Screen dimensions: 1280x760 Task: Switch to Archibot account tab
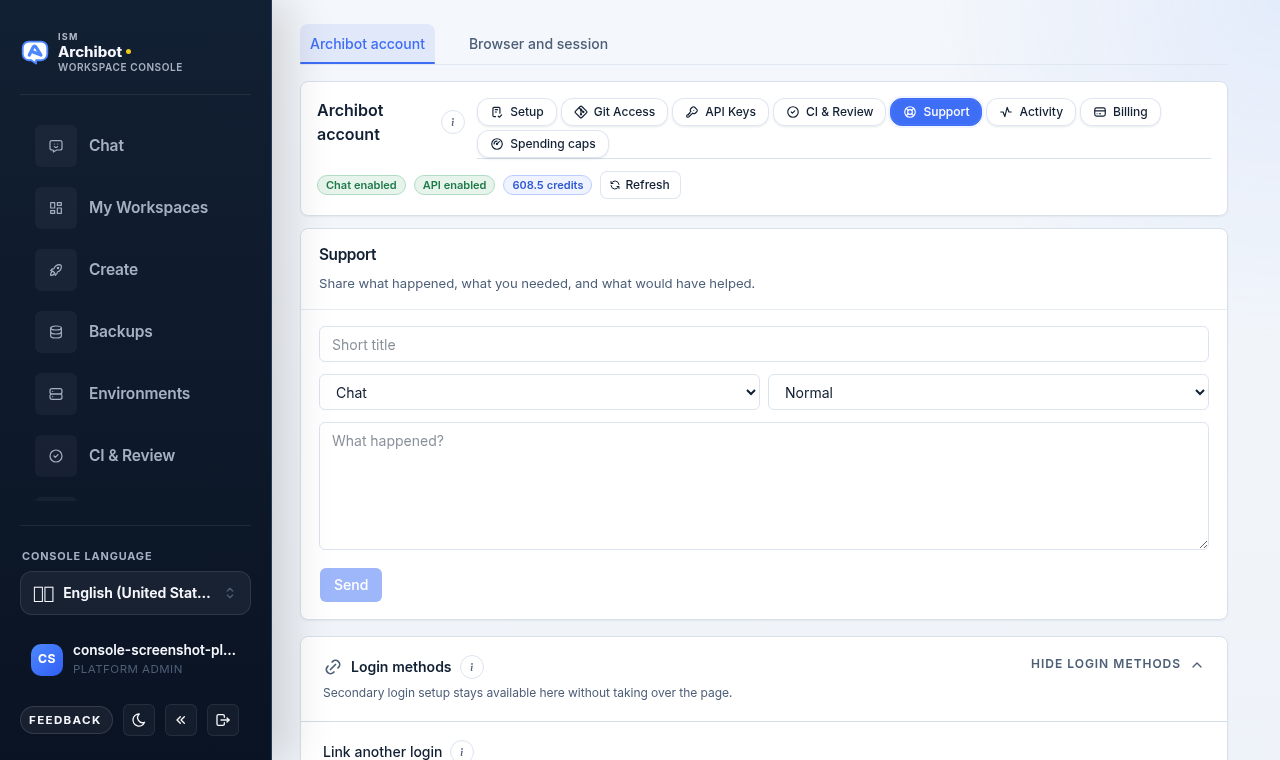[x=367, y=44]
